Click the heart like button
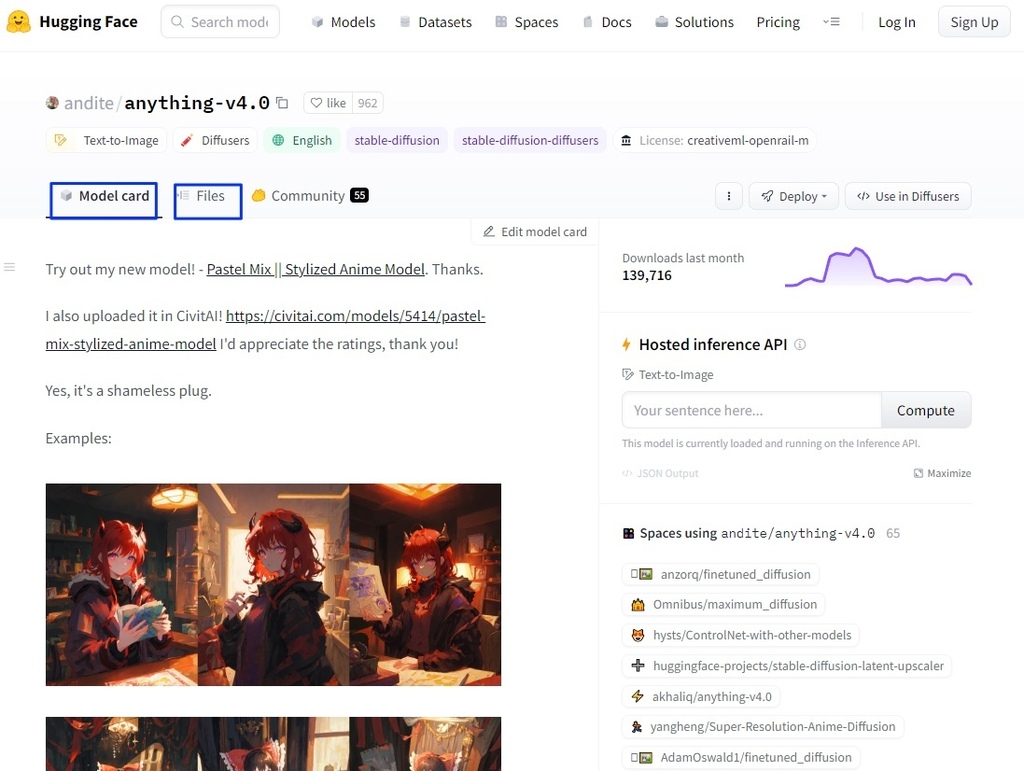Viewport: 1024px width, 771px height. click(x=328, y=102)
